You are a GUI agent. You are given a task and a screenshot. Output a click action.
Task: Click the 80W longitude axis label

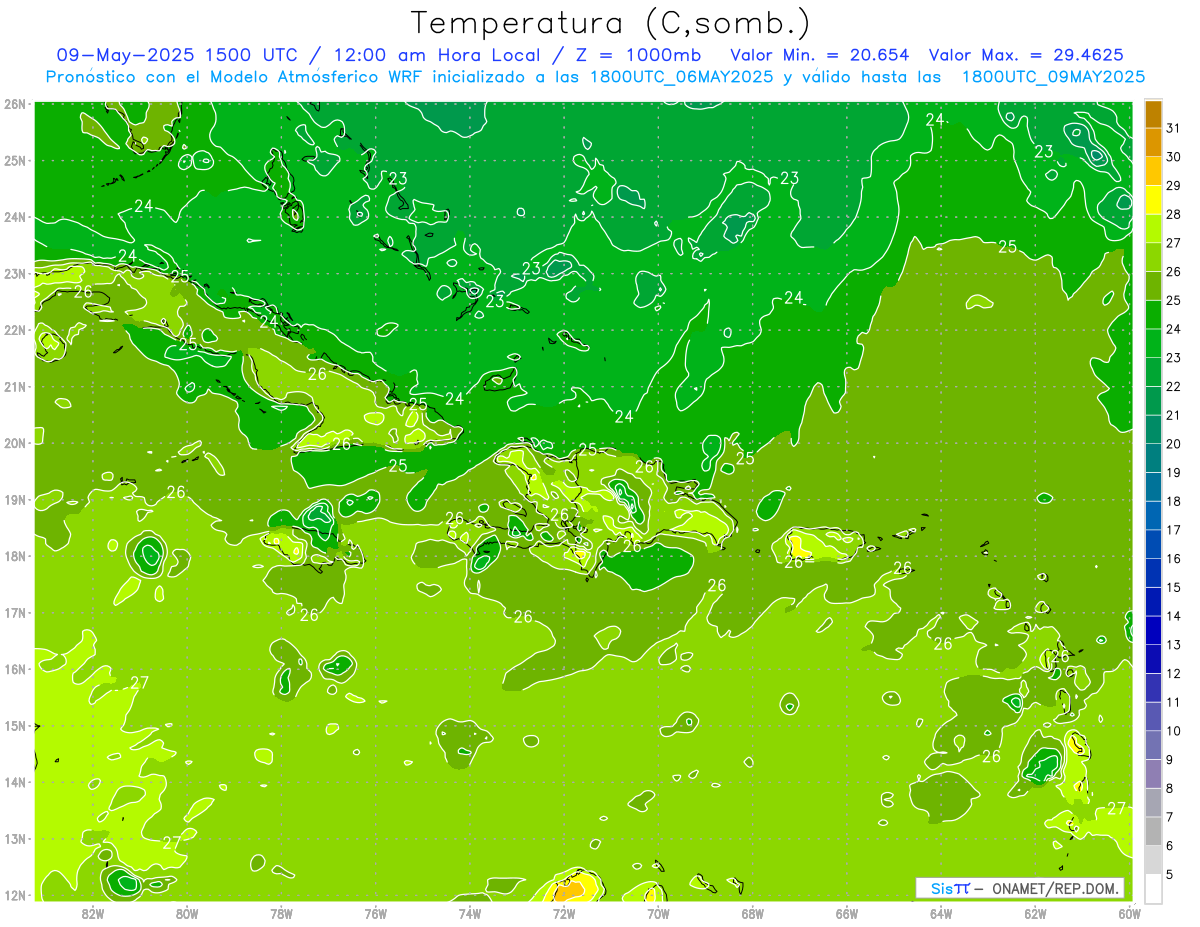tap(186, 913)
